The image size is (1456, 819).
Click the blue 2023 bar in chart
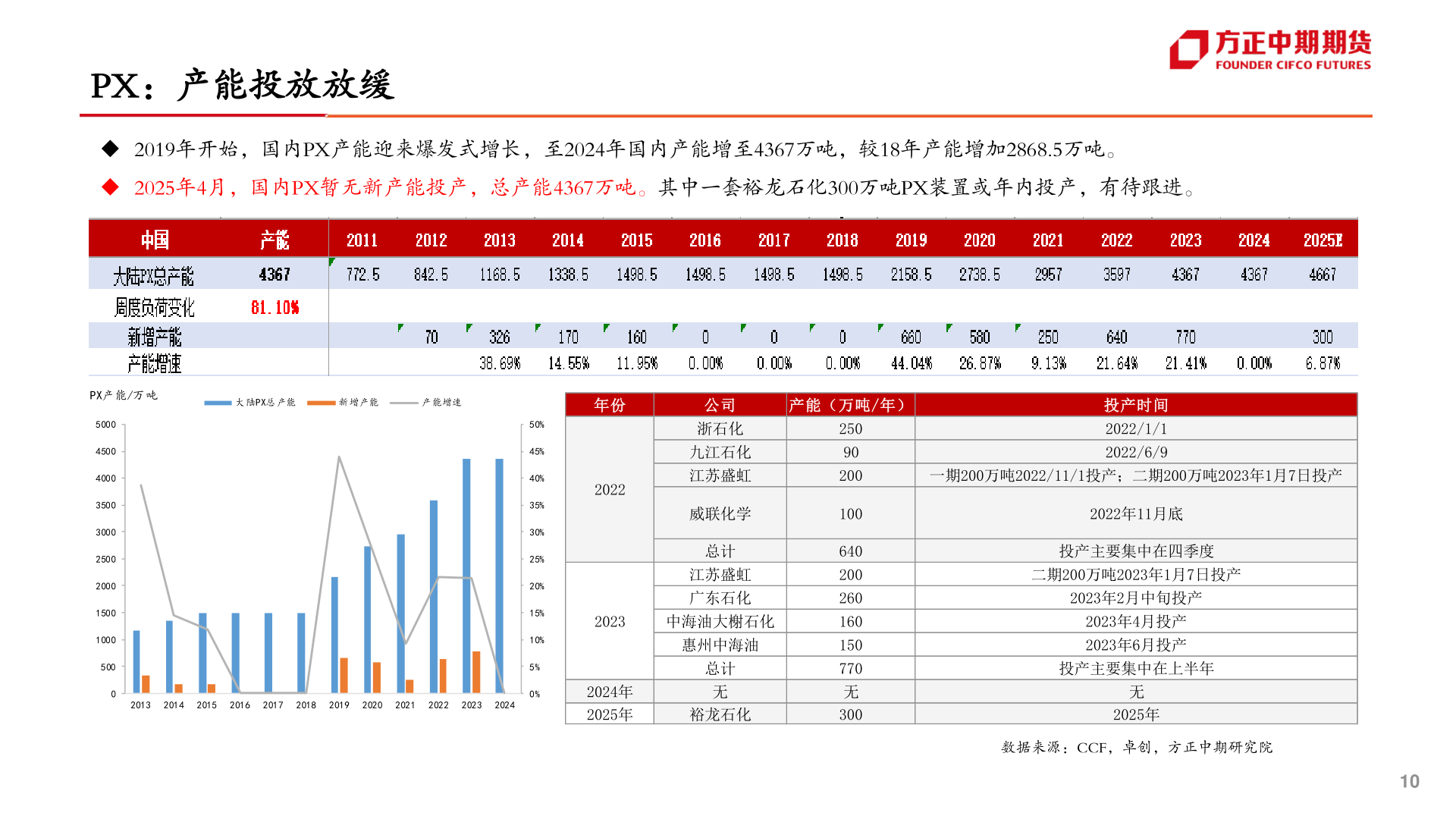pos(466,576)
